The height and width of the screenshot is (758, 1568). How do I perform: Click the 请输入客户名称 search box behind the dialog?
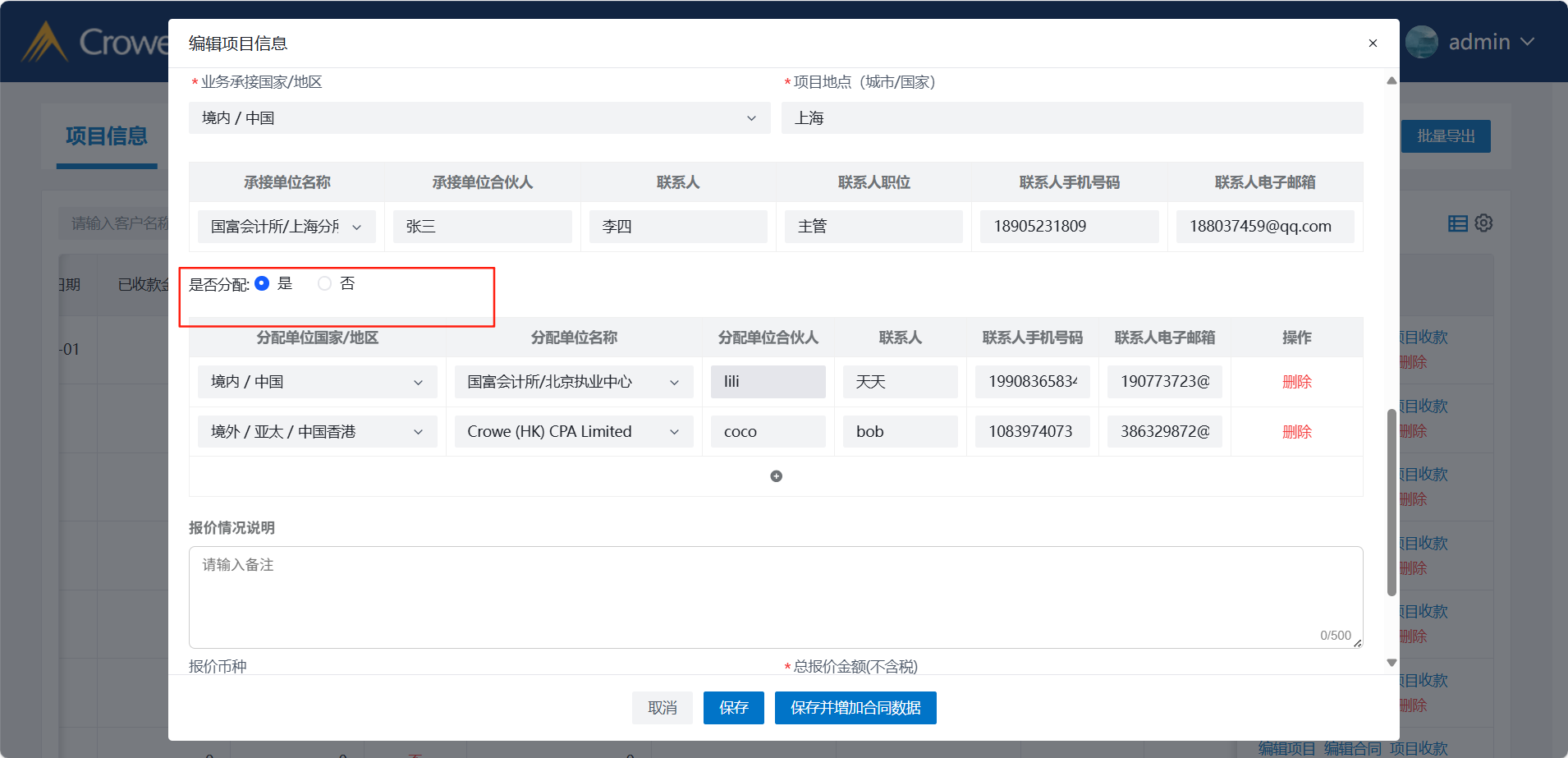[x=115, y=223]
